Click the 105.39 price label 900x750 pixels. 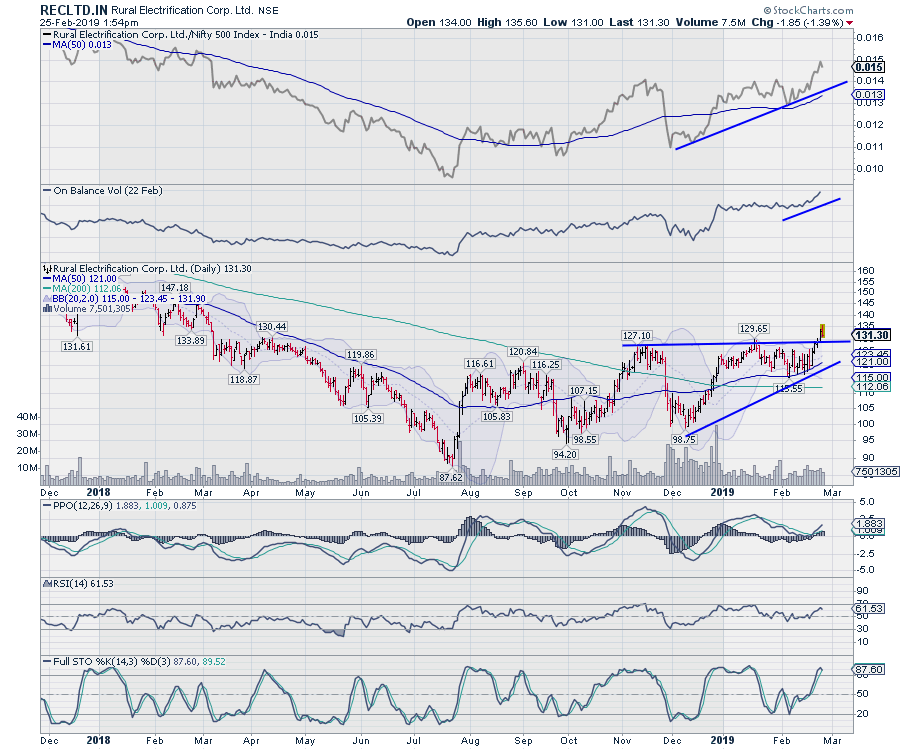coord(367,418)
